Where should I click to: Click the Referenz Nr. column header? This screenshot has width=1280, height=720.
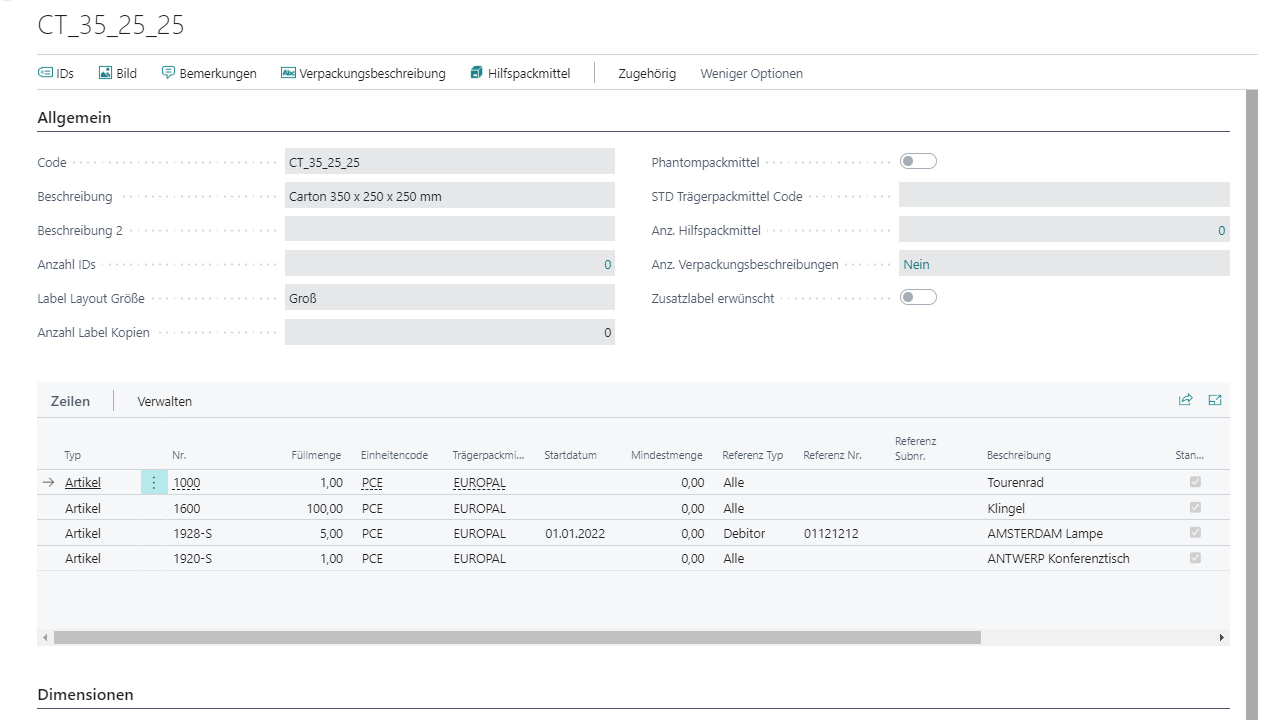point(832,455)
